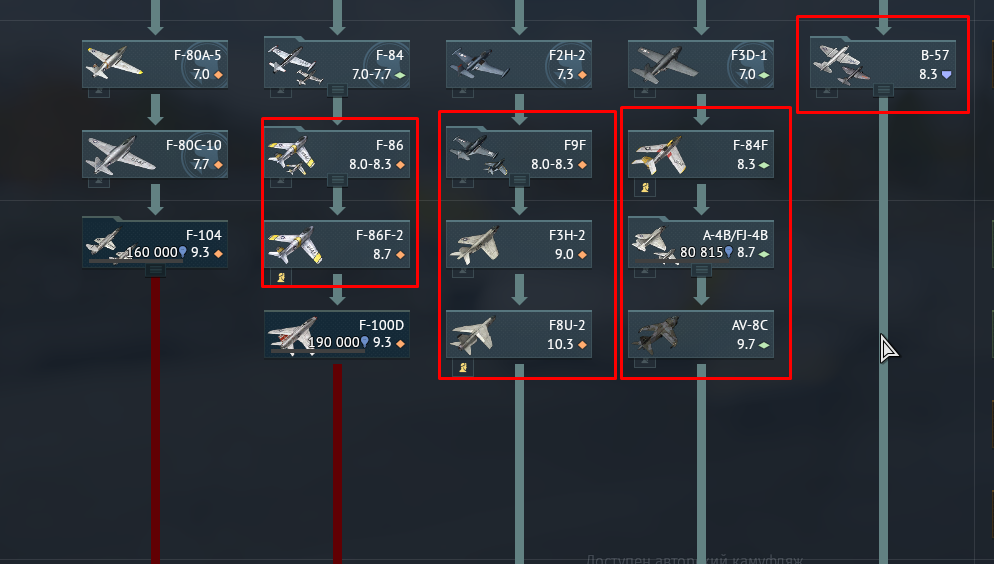This screenshot has height=564, width=994.
Task: Select the F8U-2 aircraft card
Action: [x=519, y=334]
